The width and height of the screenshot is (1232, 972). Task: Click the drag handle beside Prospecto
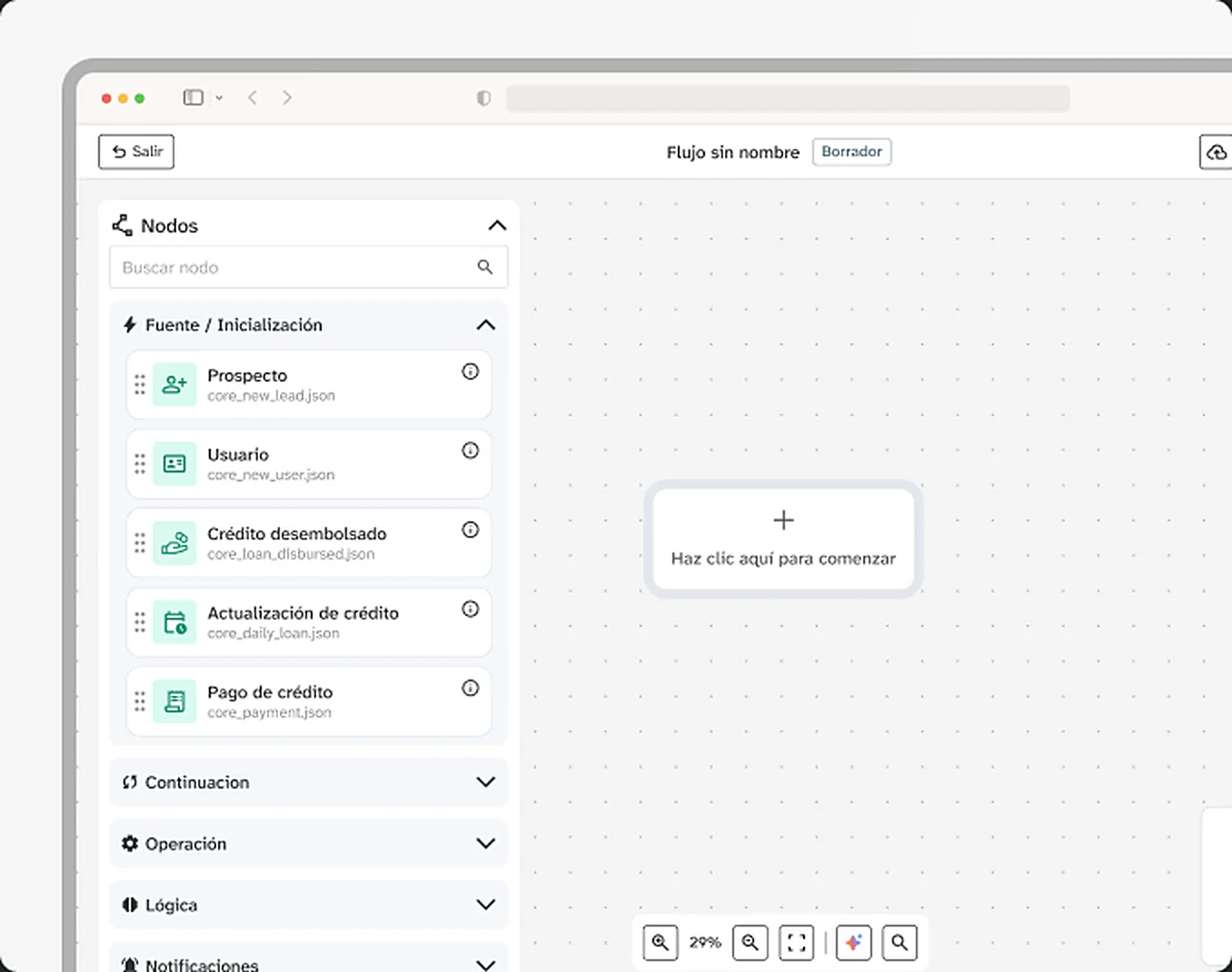click(x=140, y=384)
